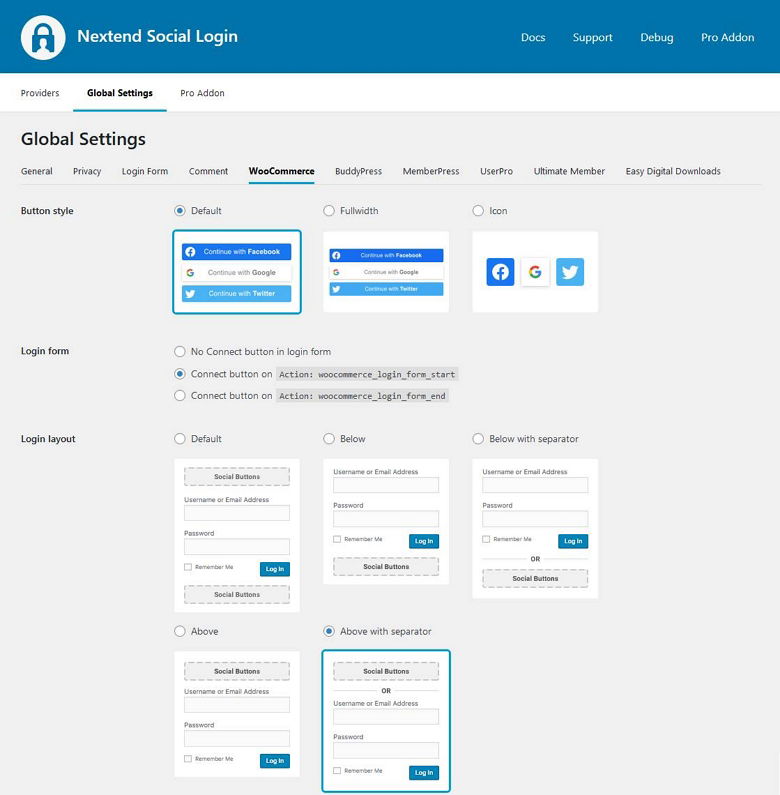Open the Docs link in header
Image resolution: width=780 pixels, height=795 pixels.
(x=533, y=38)
